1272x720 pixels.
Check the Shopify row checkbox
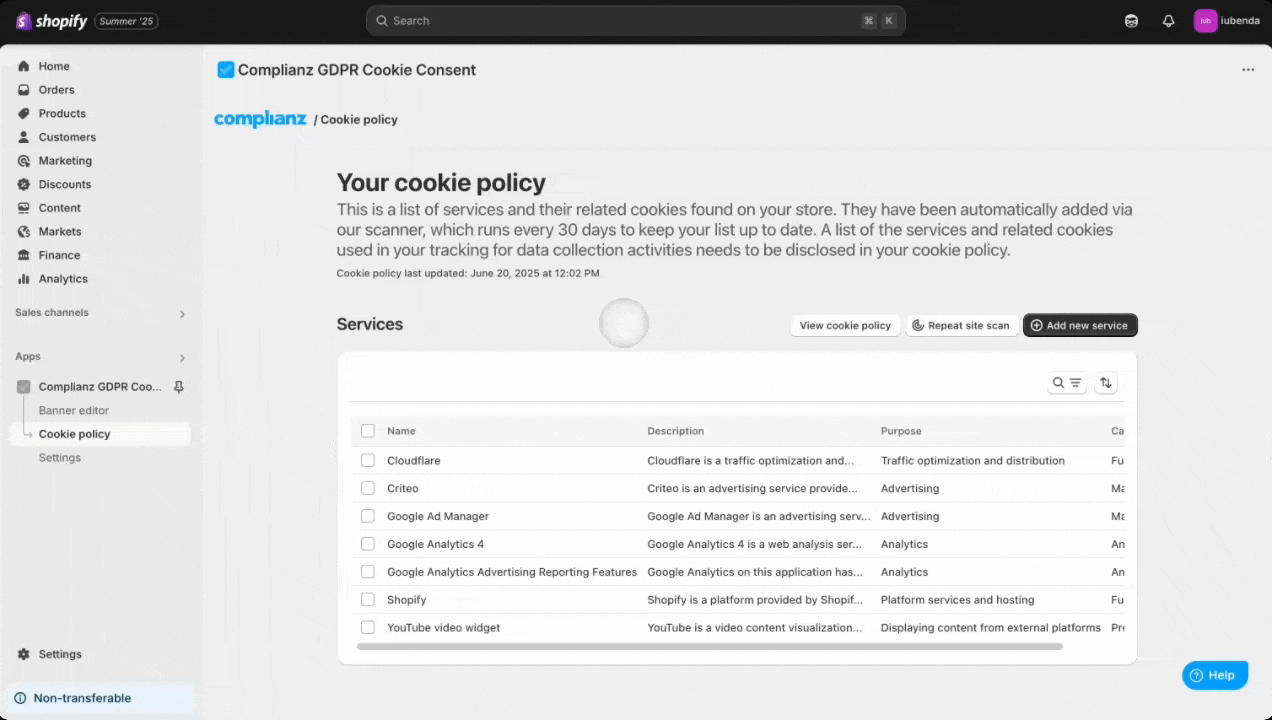click(368, 600)
